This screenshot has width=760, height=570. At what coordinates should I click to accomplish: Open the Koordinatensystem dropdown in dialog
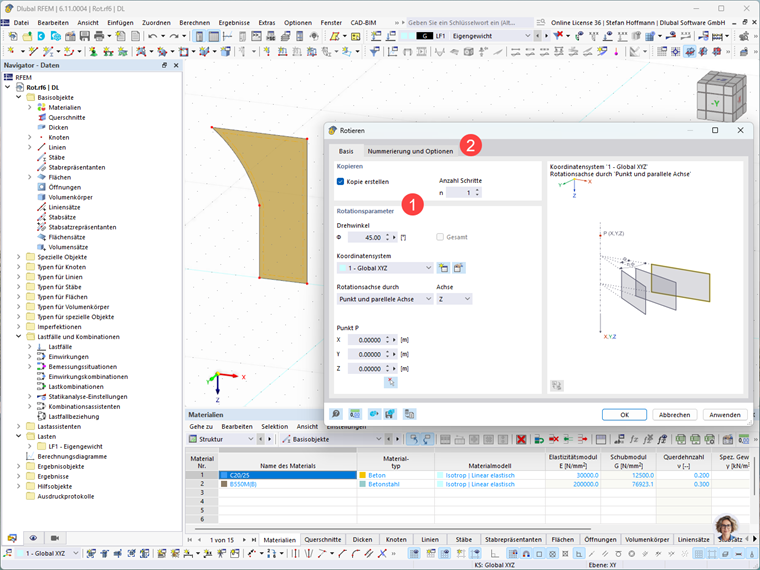pos(384,268)
